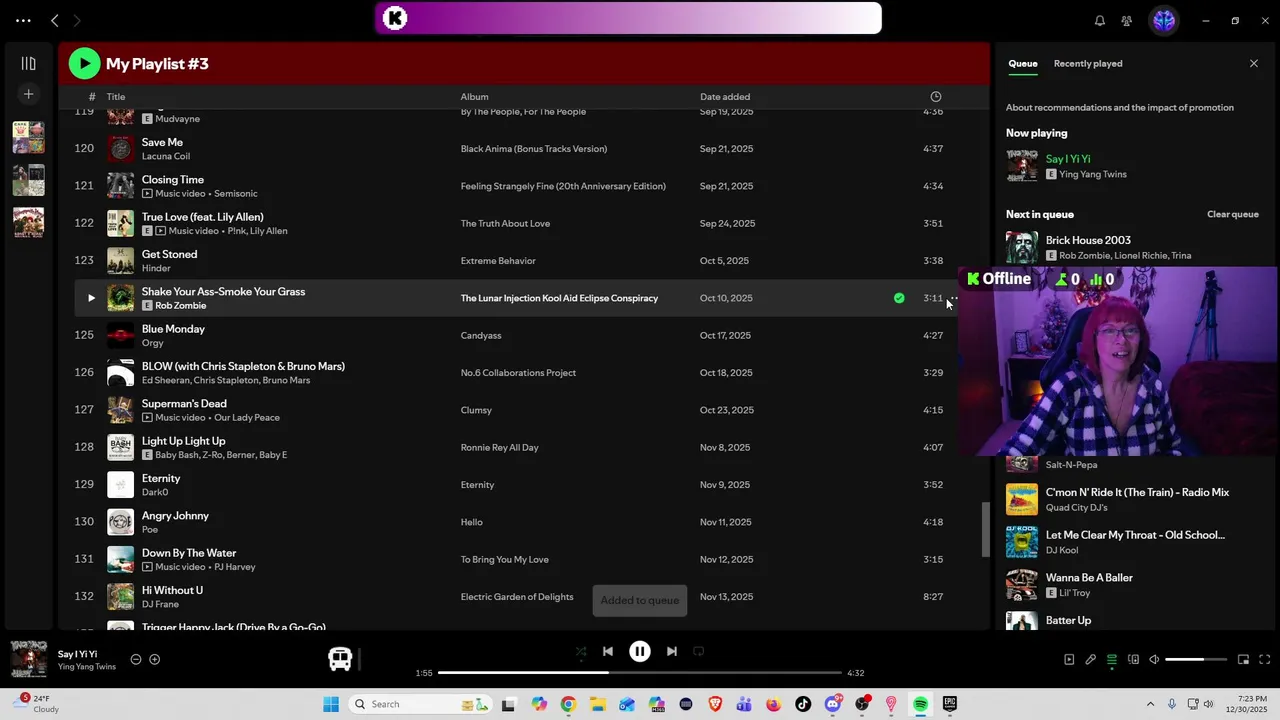Viewport: 1280px width, 720px height.
Task: Sort tracks by Album column
Action: tap(474, 97)
